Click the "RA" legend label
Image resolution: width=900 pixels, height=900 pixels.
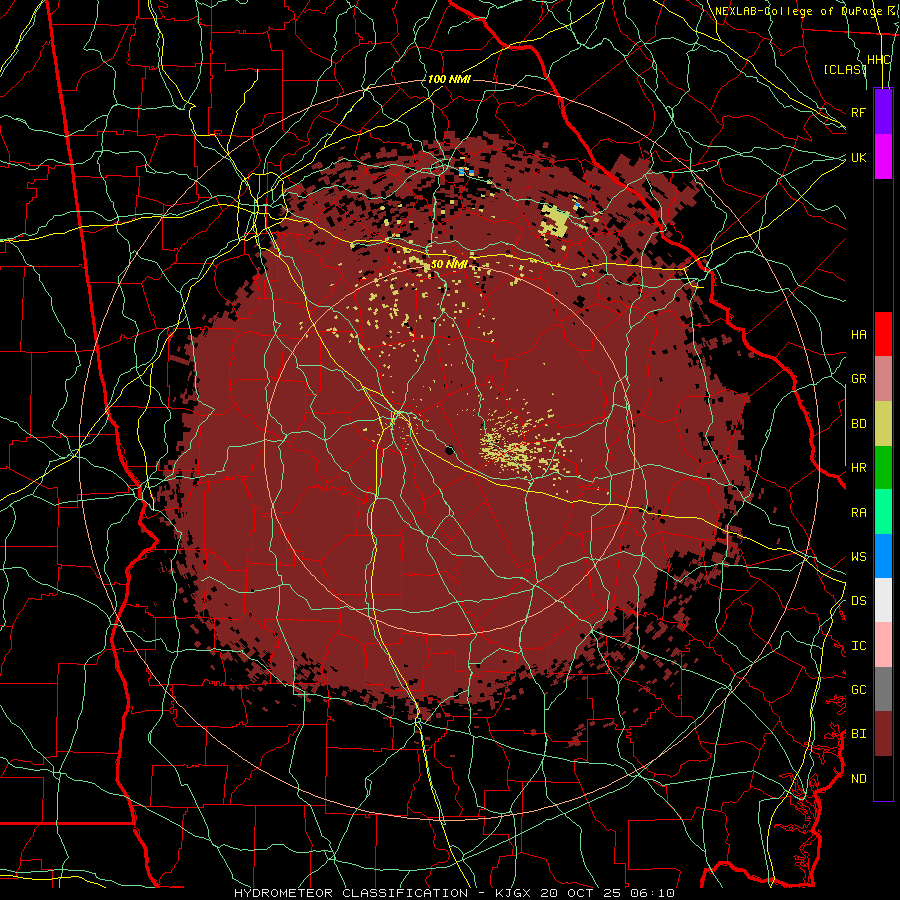pos(858,513)
